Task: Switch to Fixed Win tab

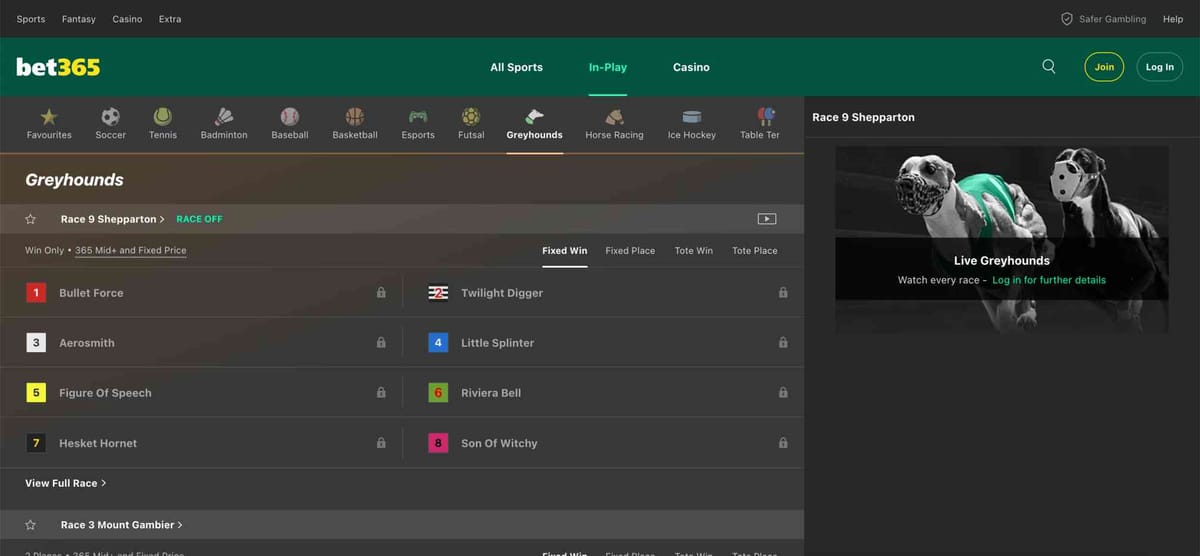Action: pos(565,251)
